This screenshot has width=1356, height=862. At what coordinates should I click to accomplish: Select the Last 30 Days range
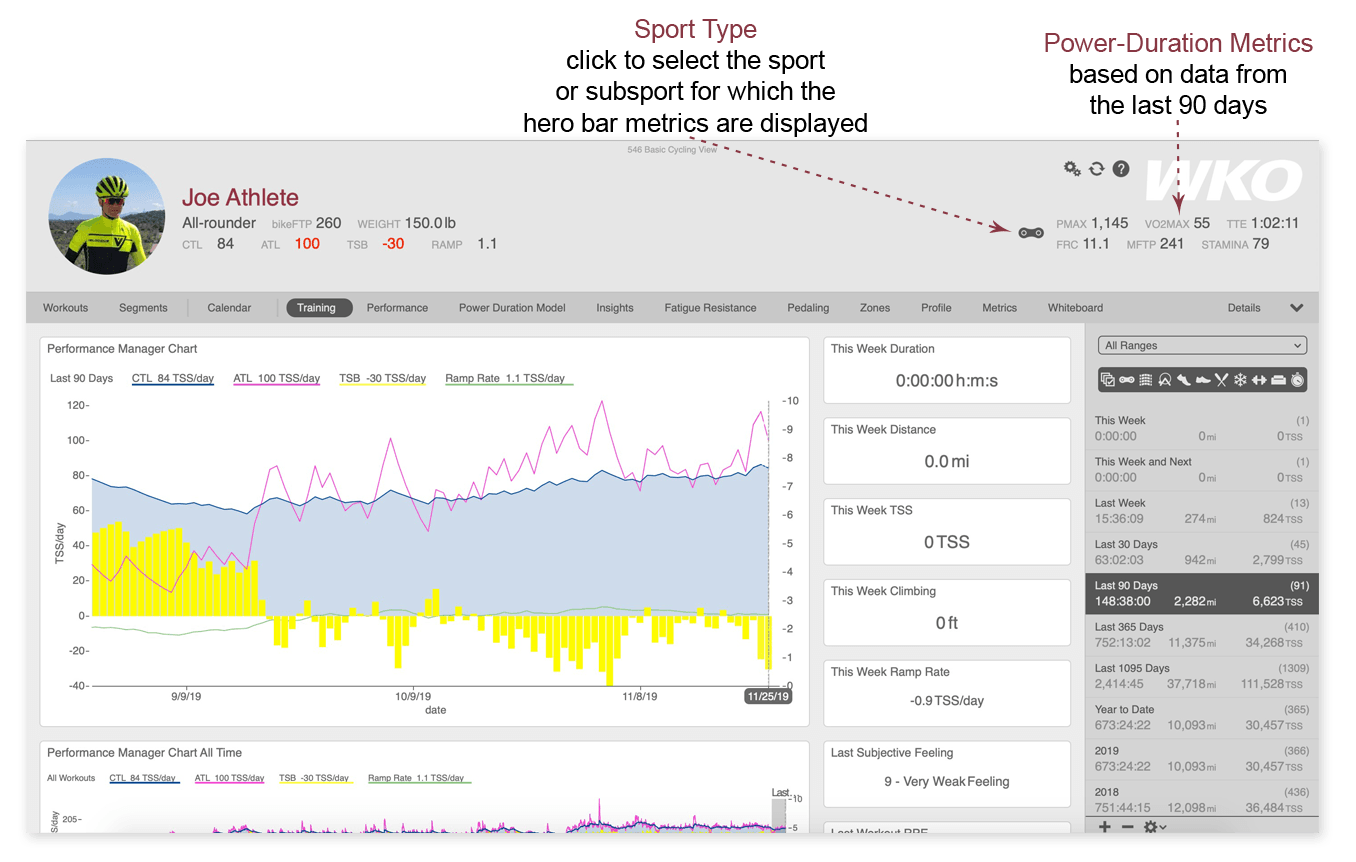point(1201,552)
